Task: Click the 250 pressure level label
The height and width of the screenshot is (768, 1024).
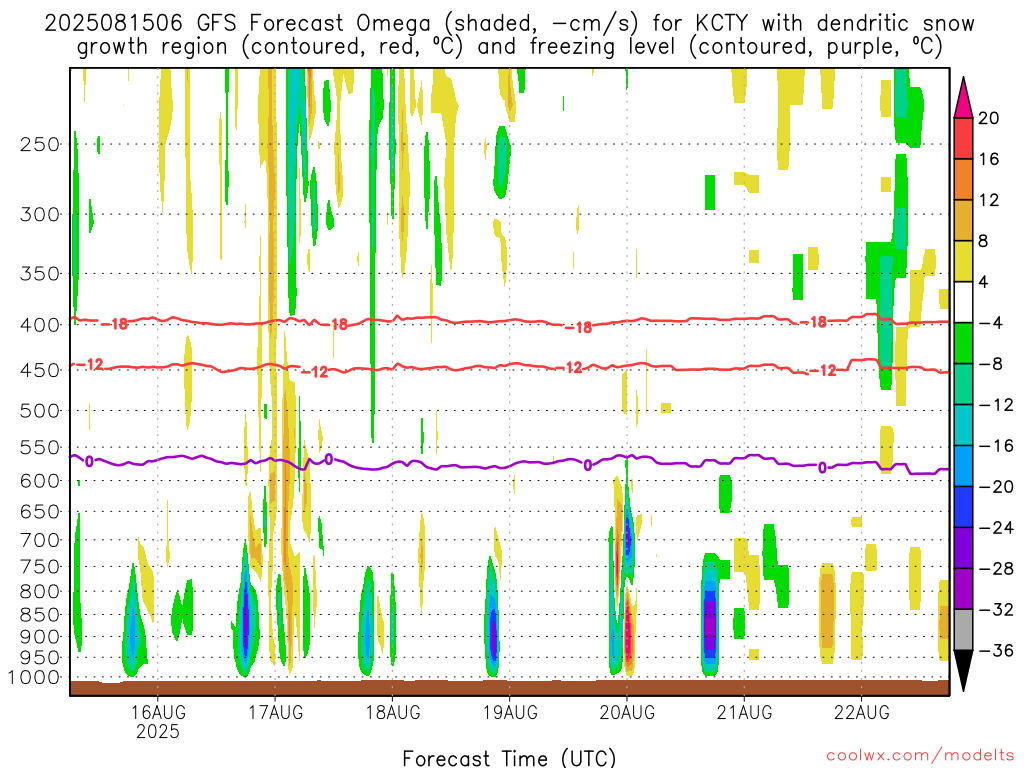Action: (40, 144)
